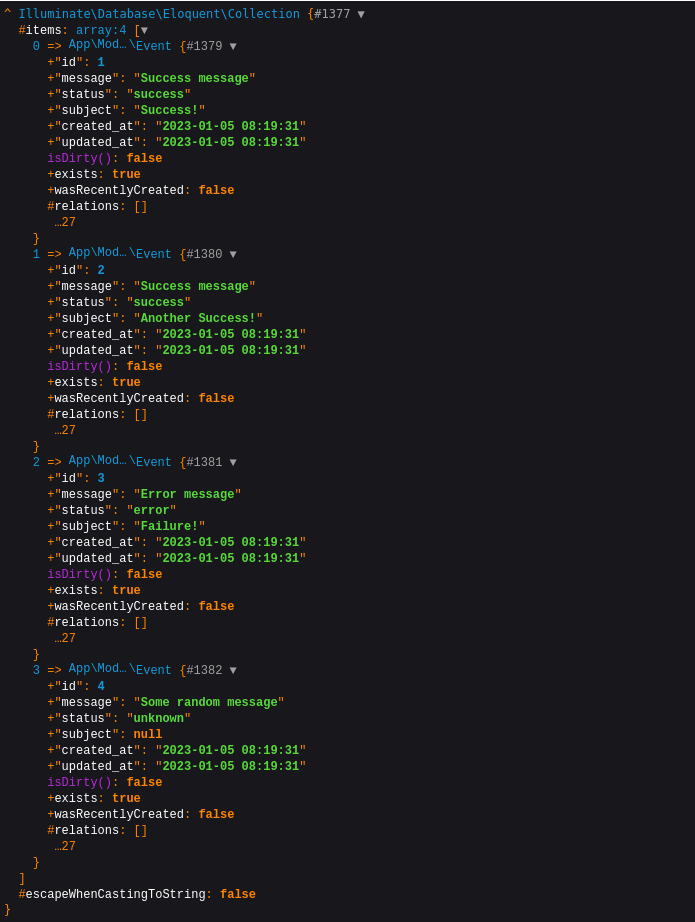Click the #1377 object reference

click(x=332, y=15)
